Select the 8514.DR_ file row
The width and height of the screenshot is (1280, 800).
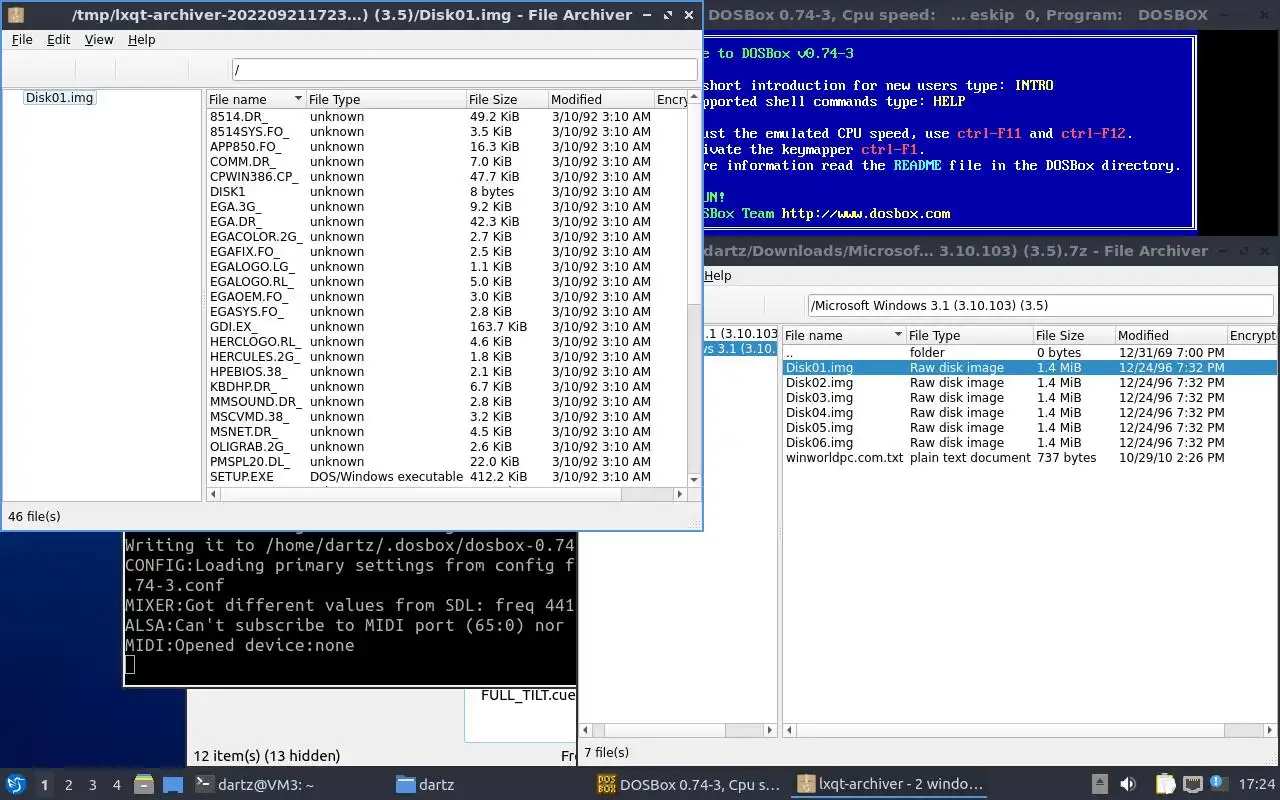(446, 117)
